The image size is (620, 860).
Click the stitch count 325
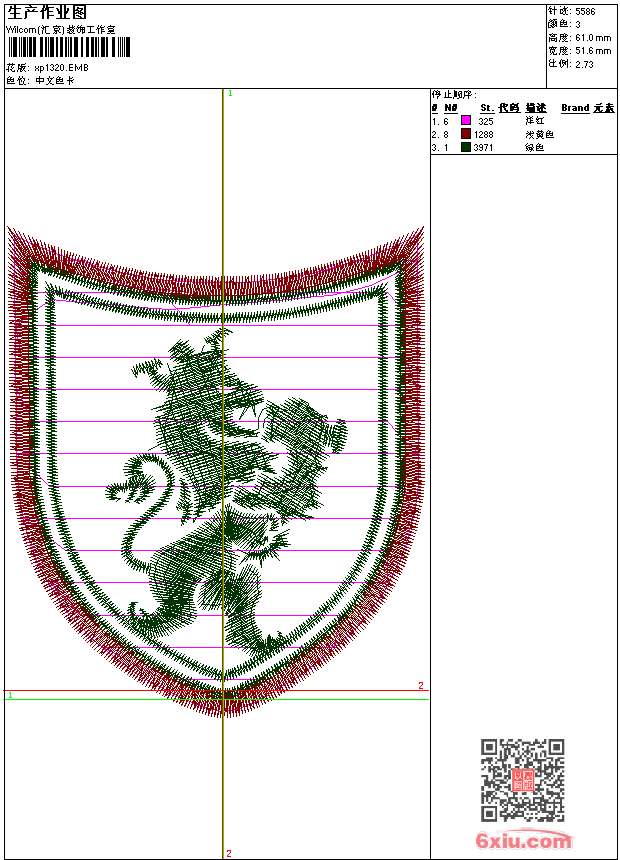(x=486, y=121)
